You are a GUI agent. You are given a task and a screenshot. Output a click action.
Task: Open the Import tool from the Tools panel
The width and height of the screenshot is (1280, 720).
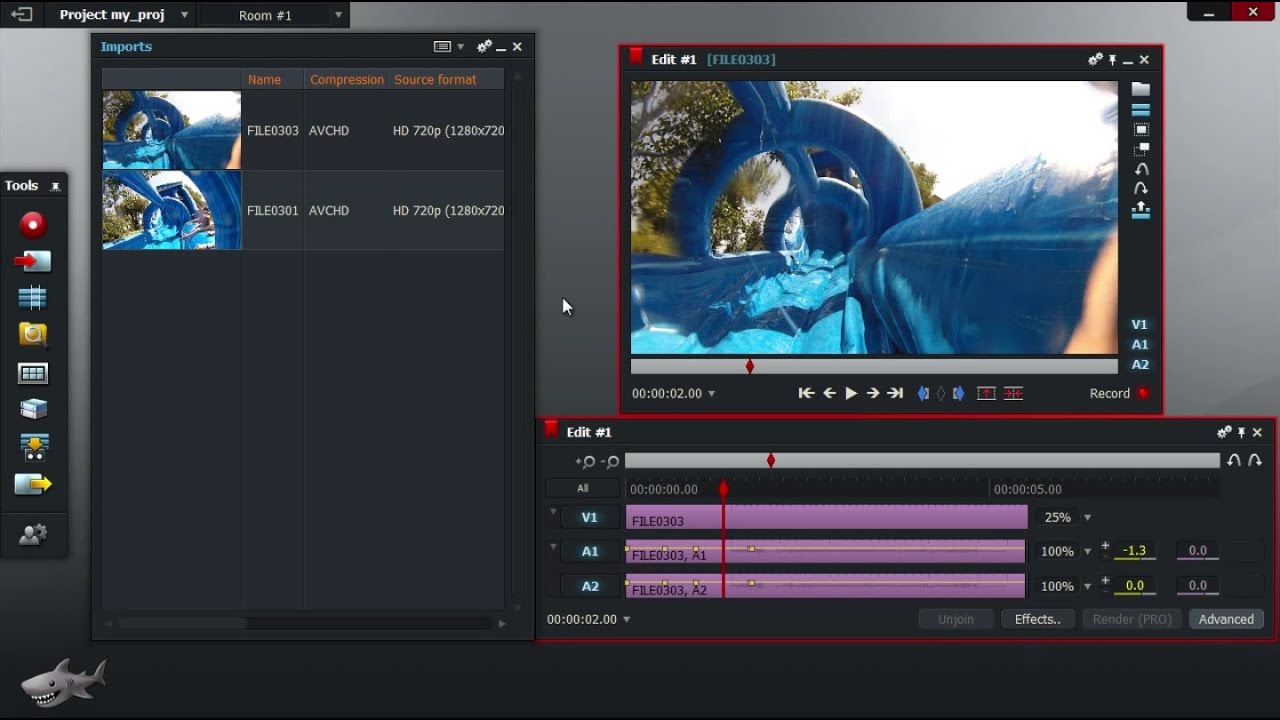(x=32, y=261)
